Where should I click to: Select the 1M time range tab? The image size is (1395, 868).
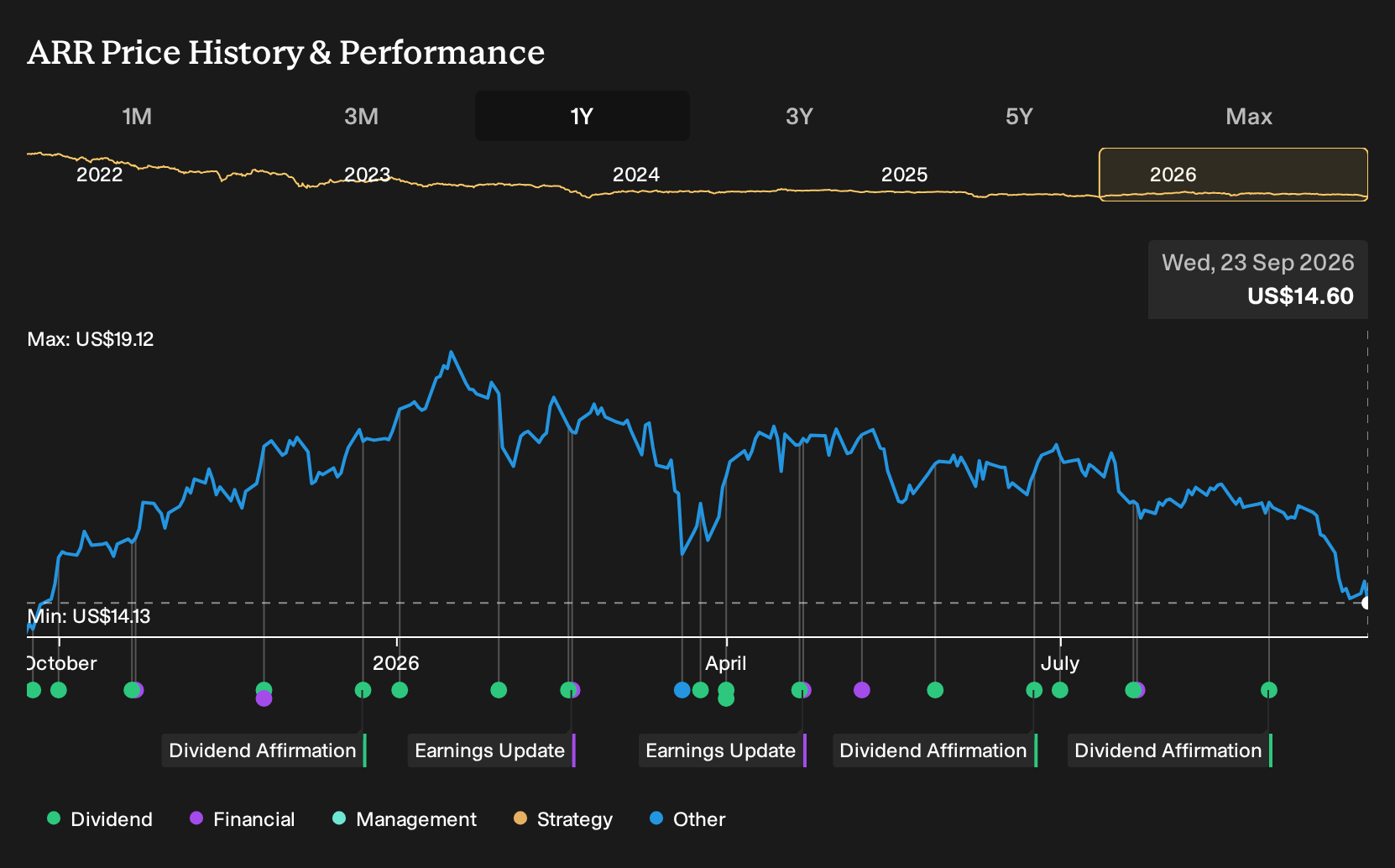click(x=137, y=116)
